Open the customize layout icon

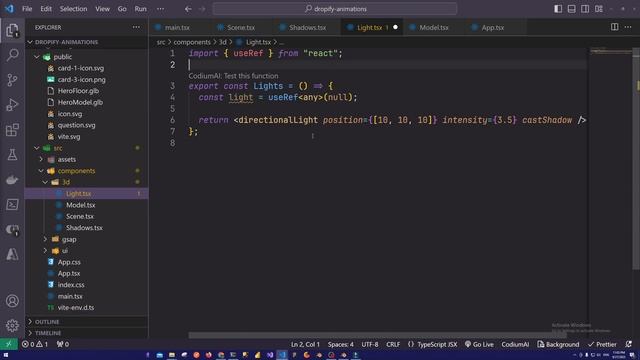(599, 9)
